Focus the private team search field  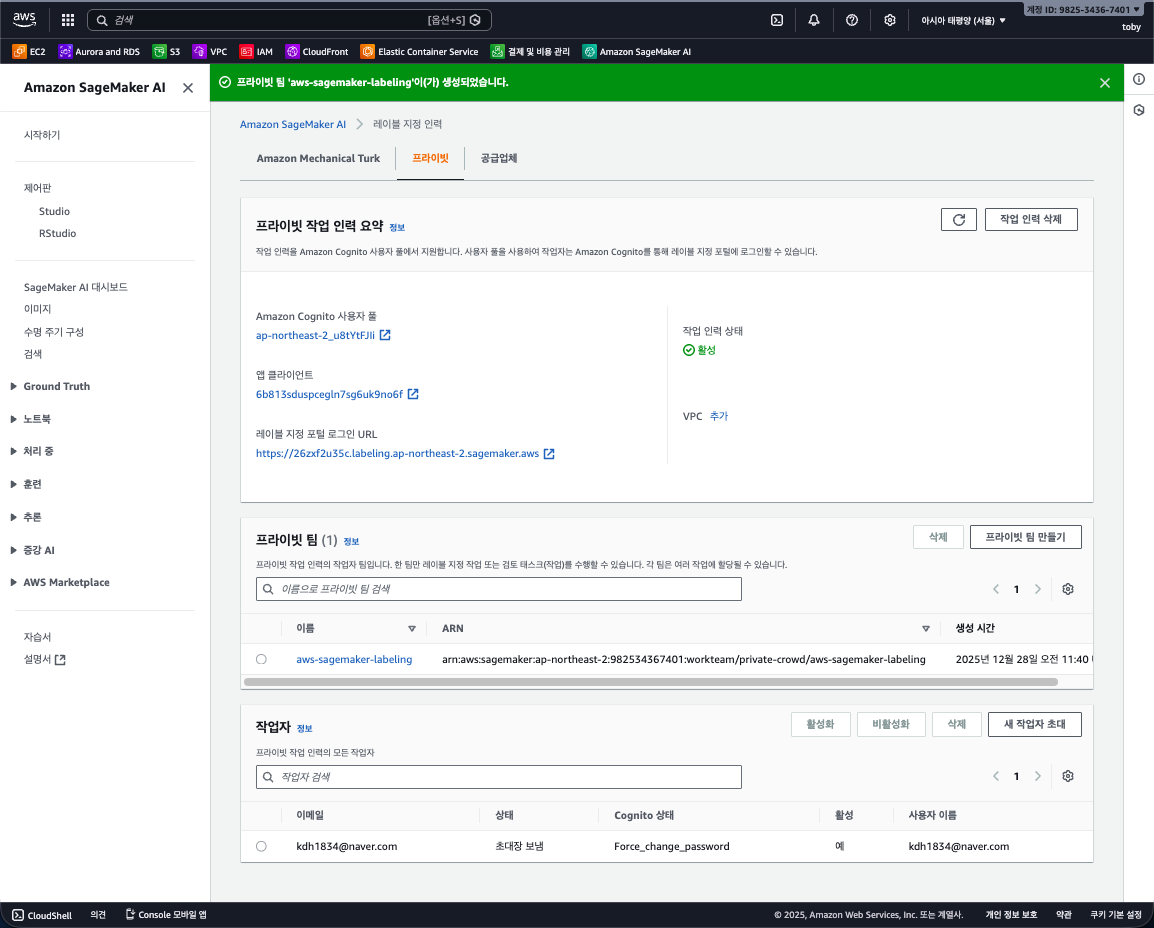tap(498, 589)
